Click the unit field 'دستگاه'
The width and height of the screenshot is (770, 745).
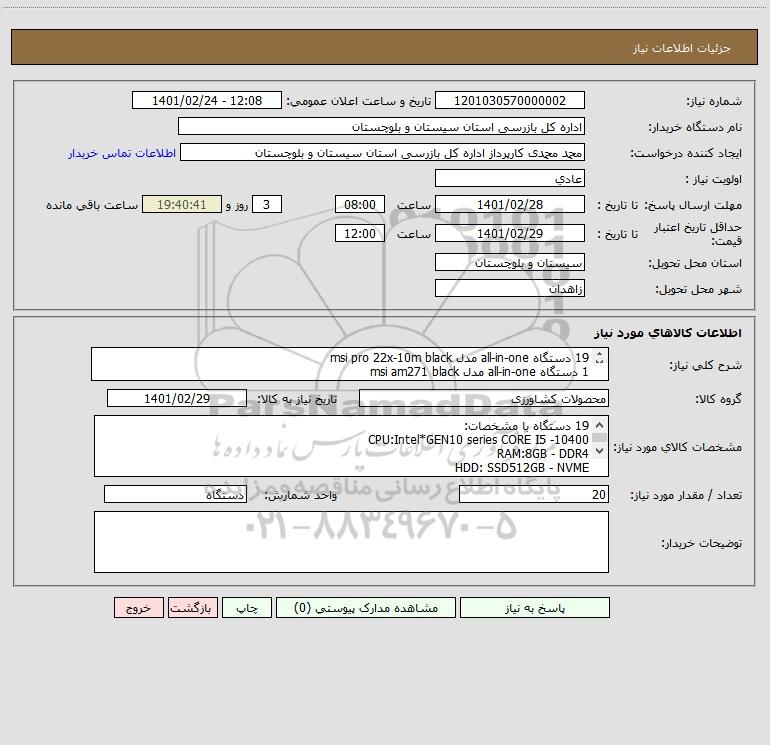pyautogui.click(x=175, y=494)
